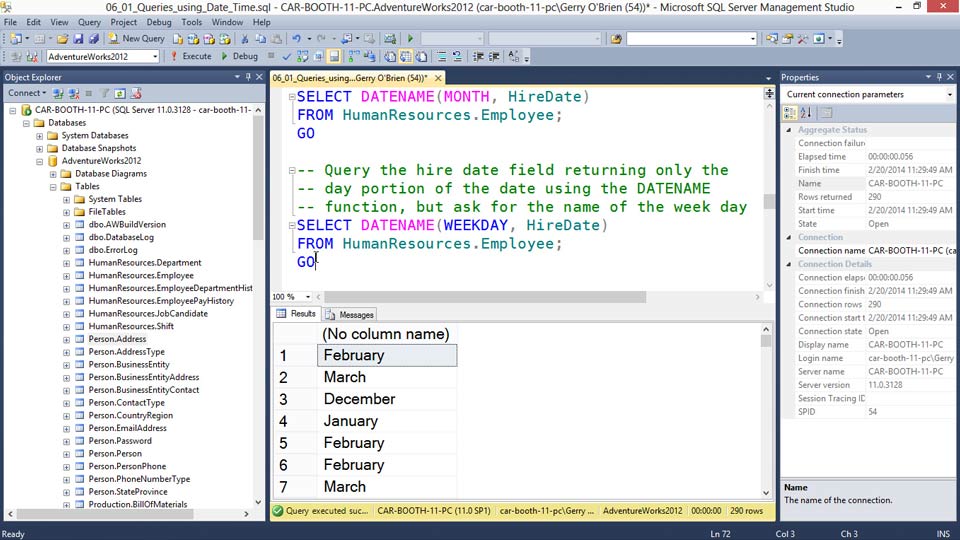
Task: Open the Tools menu
Action: [x=192, y=22]
